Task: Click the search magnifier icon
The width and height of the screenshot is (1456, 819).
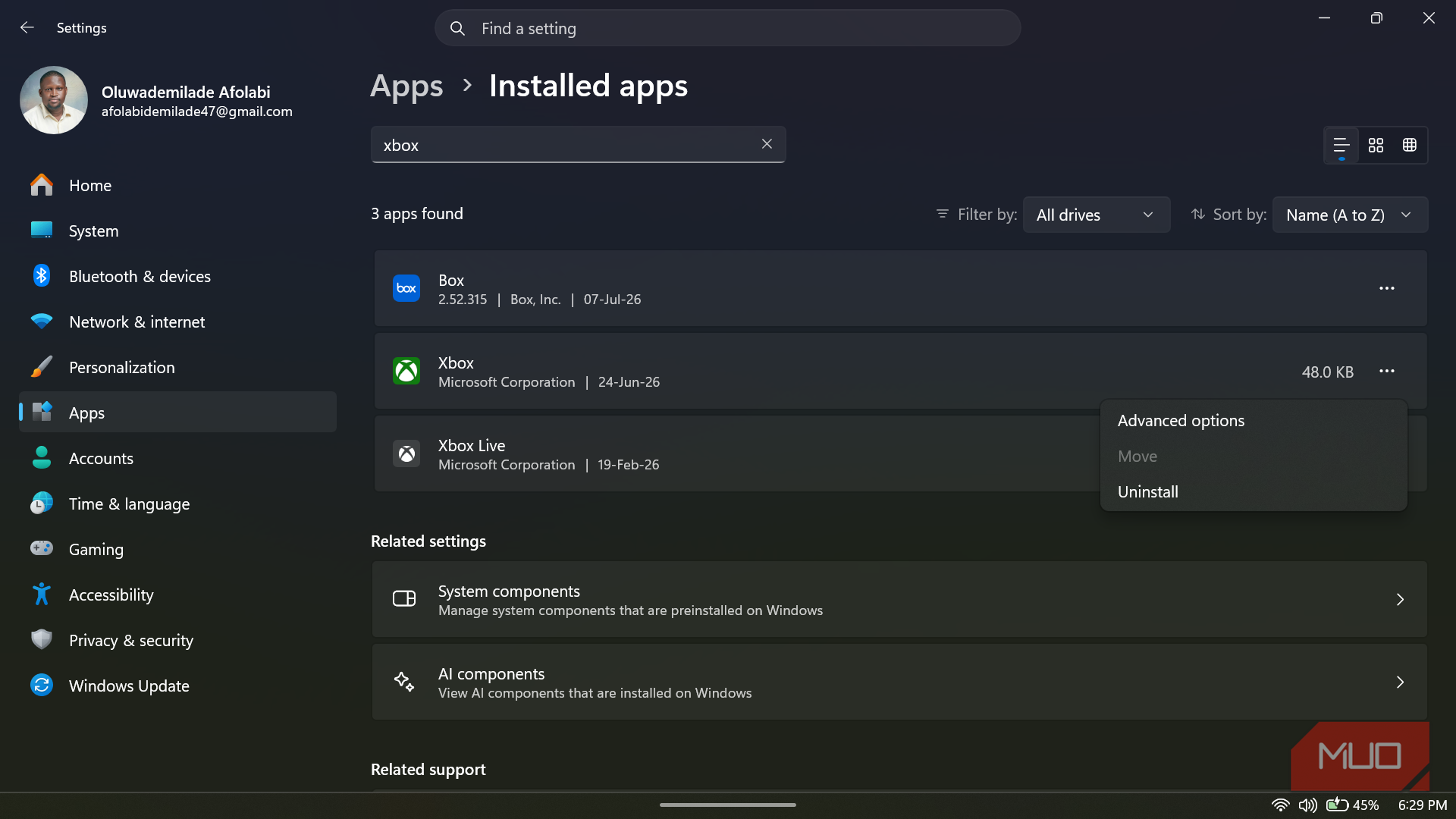Action: [x=457, y=29]
